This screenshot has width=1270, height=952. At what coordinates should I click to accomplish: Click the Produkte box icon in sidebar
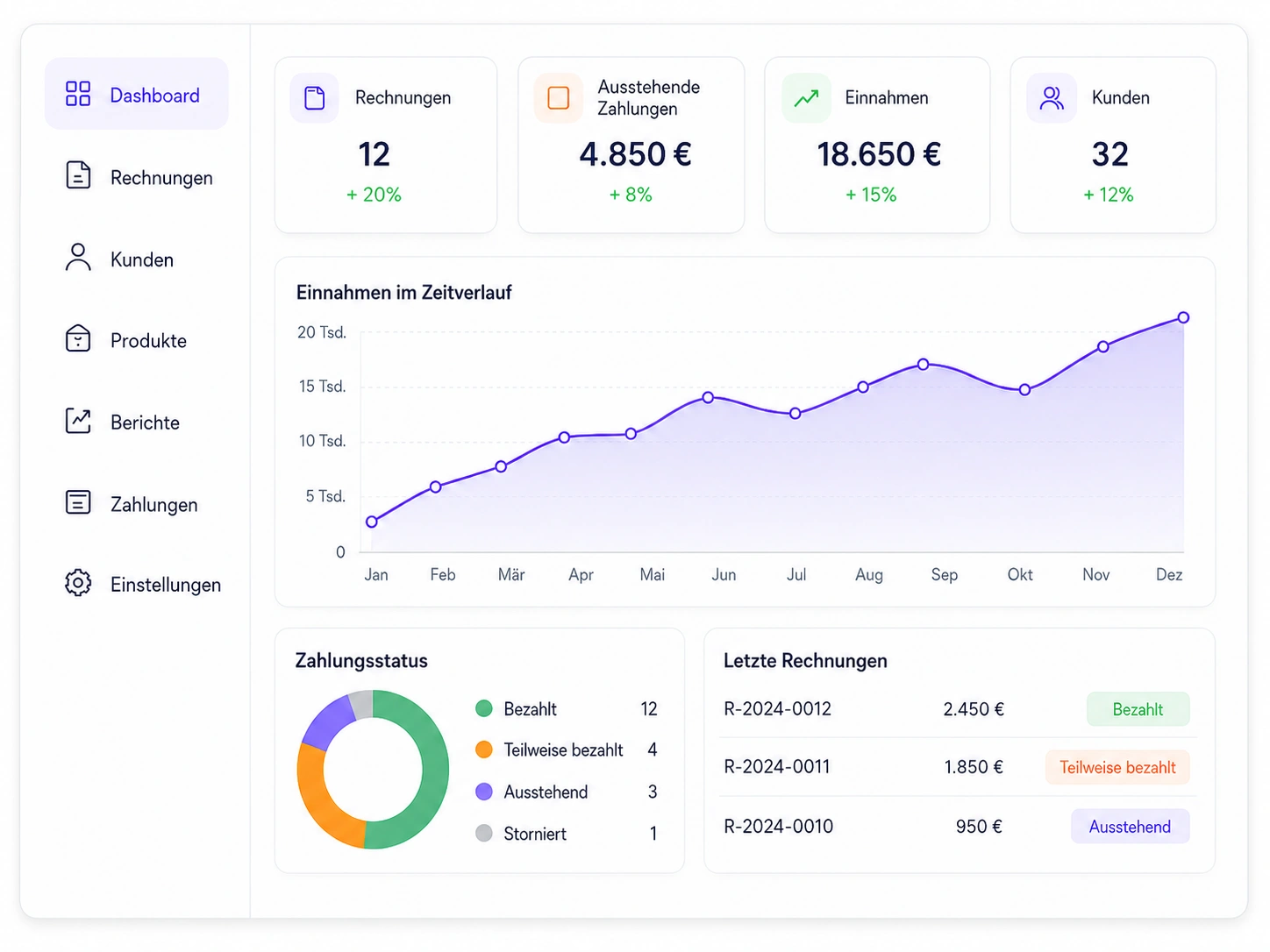tap(78, 338)
